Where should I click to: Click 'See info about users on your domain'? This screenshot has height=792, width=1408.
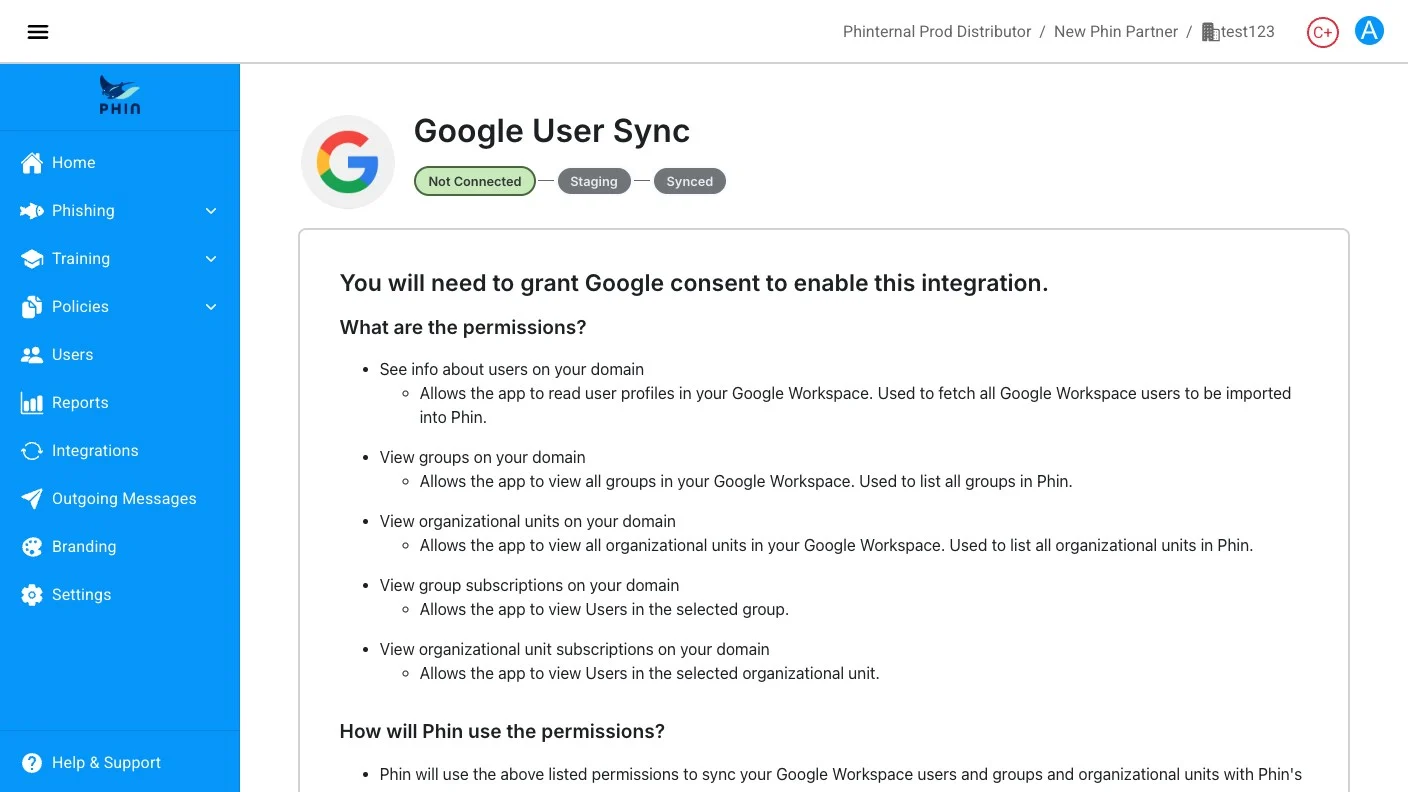[512, 369]
